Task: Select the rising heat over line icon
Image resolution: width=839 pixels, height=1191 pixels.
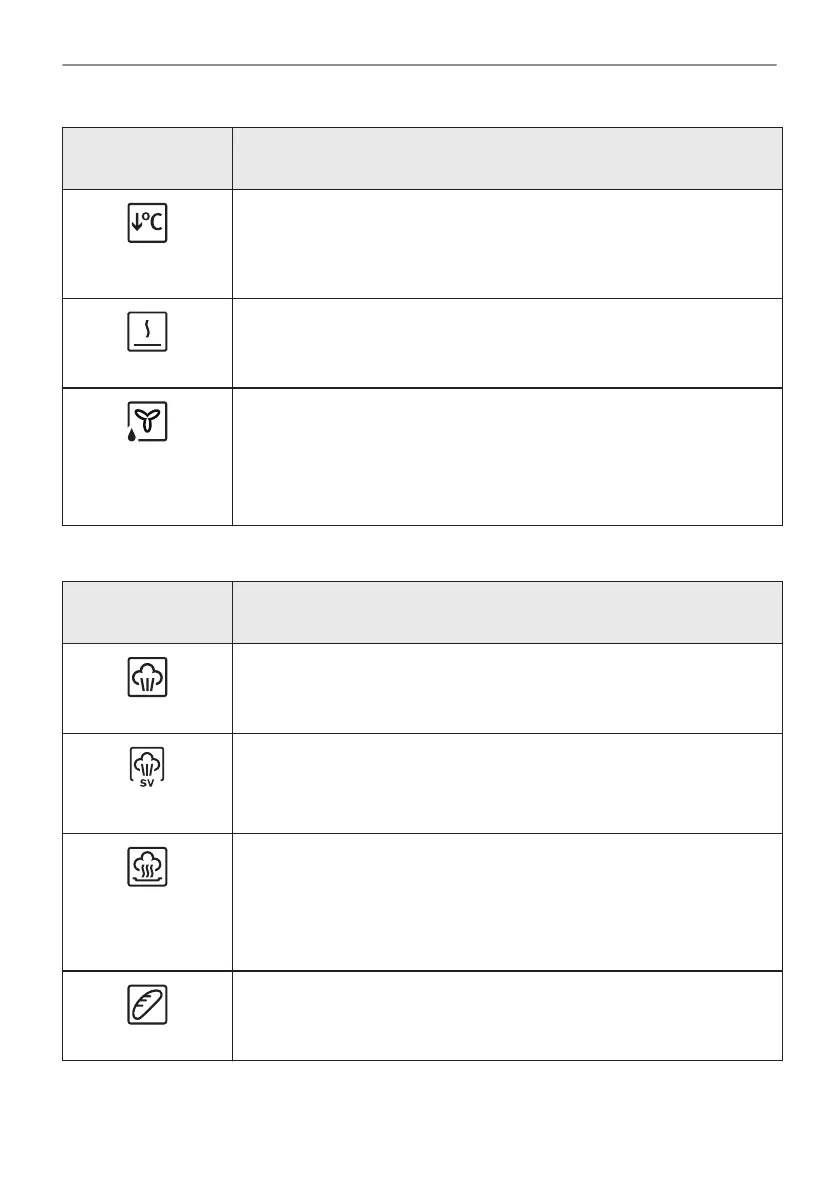Action: coord(148,332)
